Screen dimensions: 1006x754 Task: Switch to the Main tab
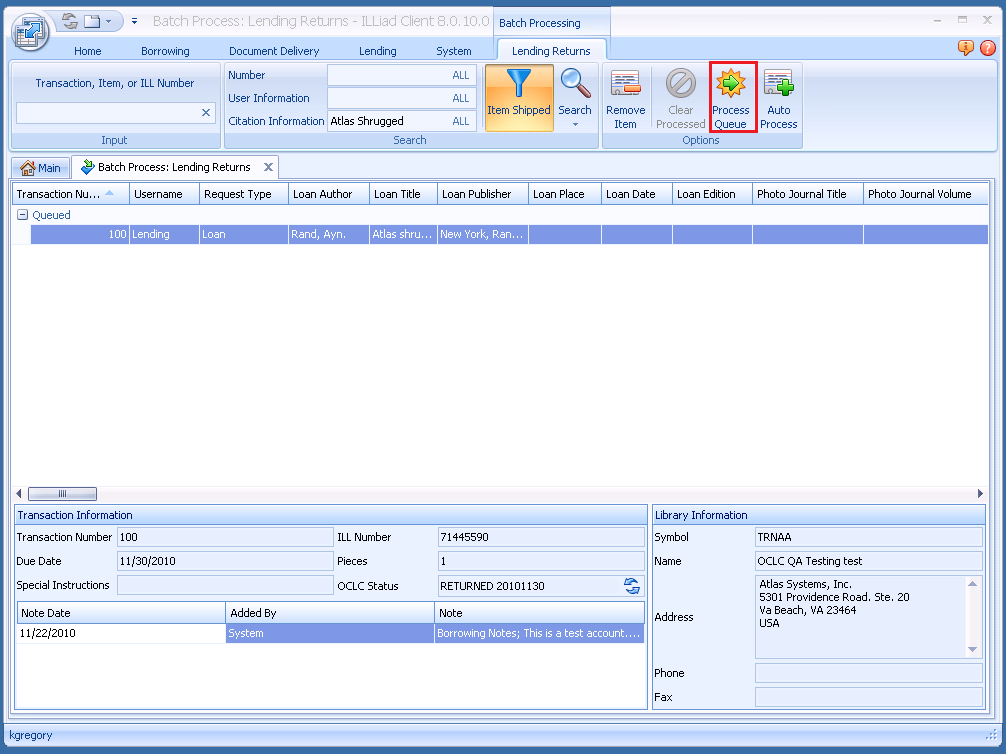(41, 168)
